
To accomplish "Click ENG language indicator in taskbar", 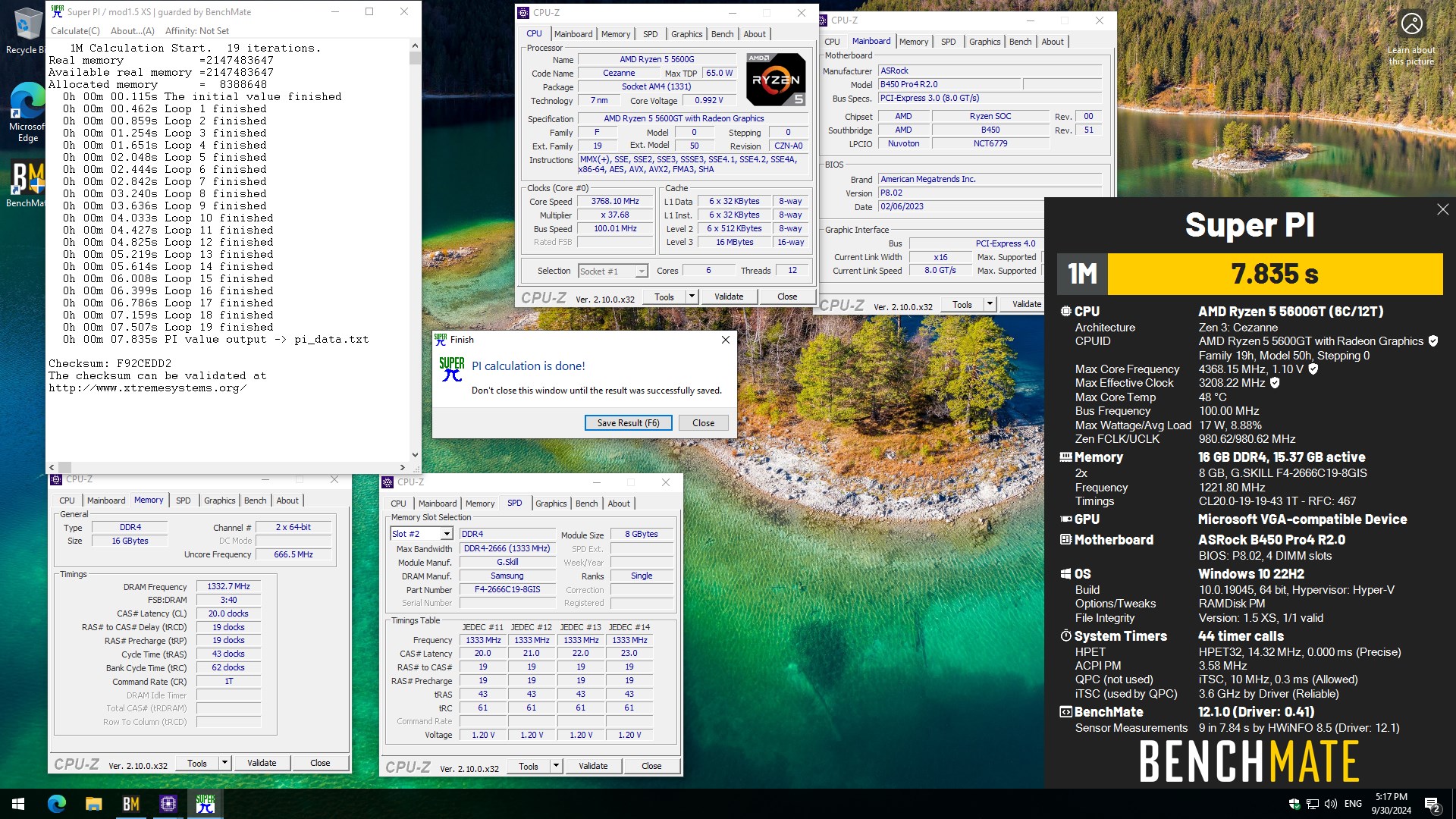I will (x=1353, y=804).
